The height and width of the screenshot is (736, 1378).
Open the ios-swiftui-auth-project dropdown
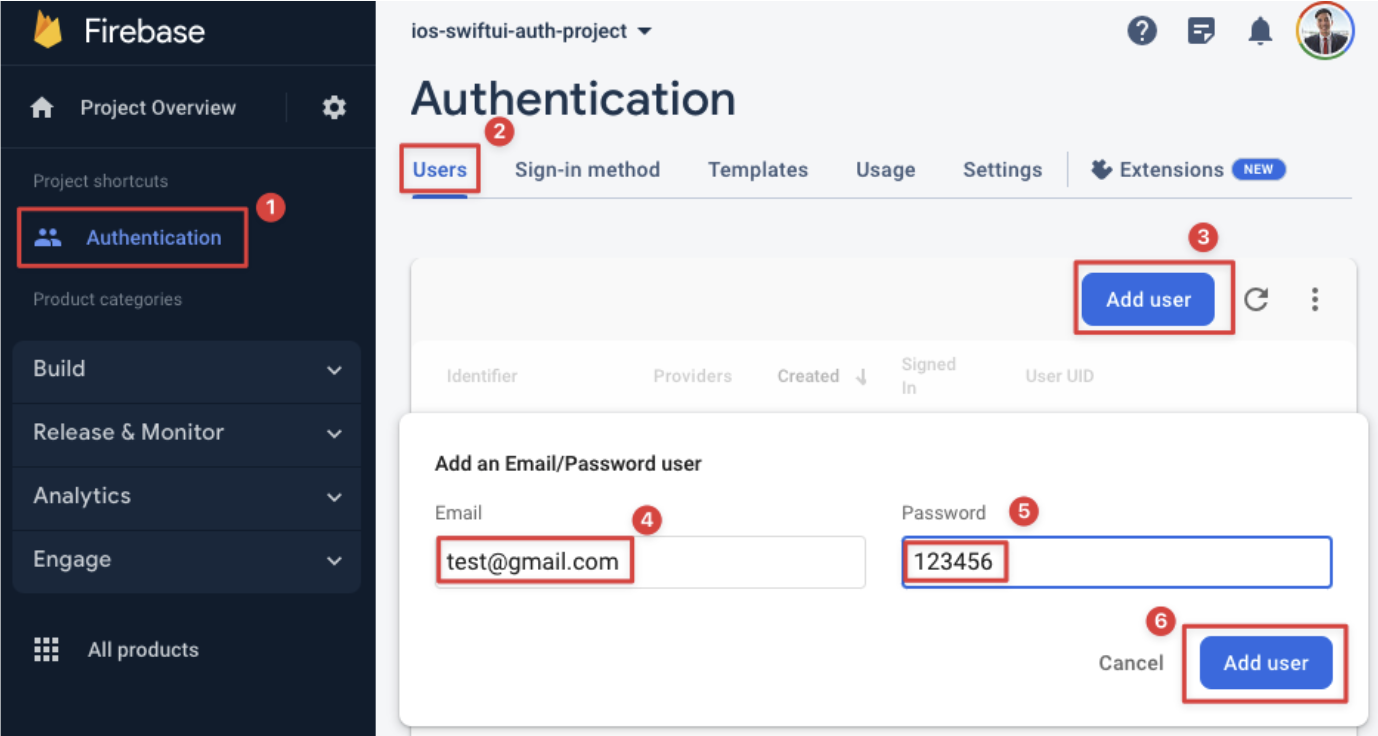[532, 31]
